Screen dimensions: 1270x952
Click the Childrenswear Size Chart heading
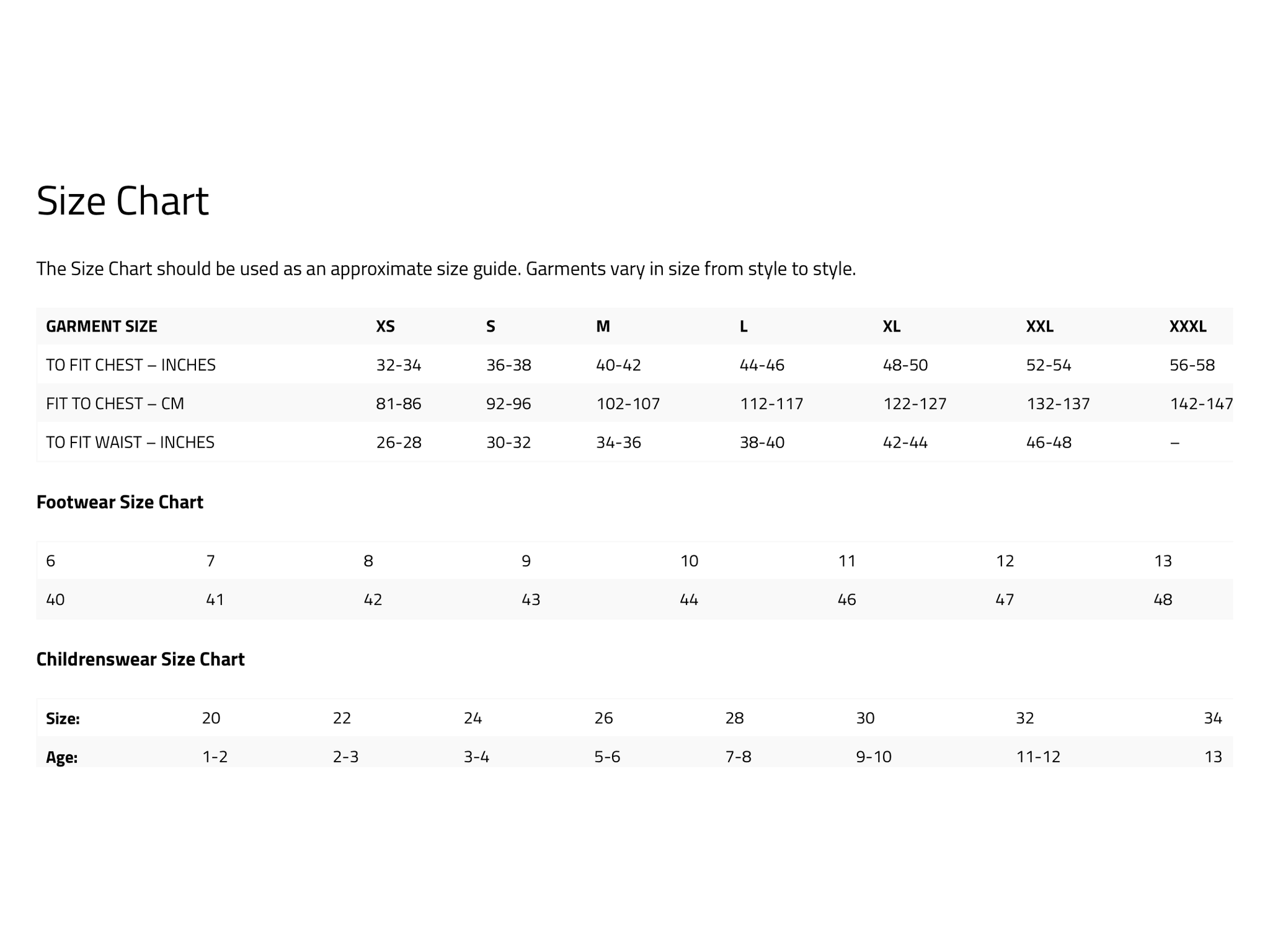[x=141, y=659]
